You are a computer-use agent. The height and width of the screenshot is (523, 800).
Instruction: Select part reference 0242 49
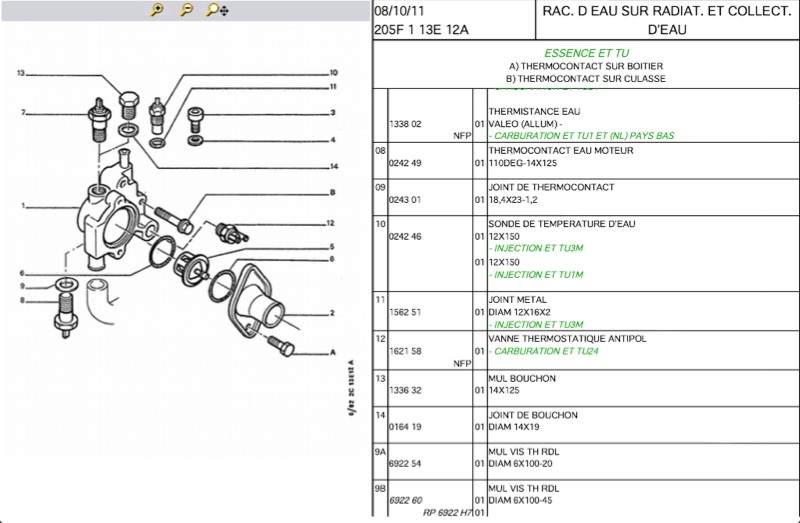click(405, 163)
